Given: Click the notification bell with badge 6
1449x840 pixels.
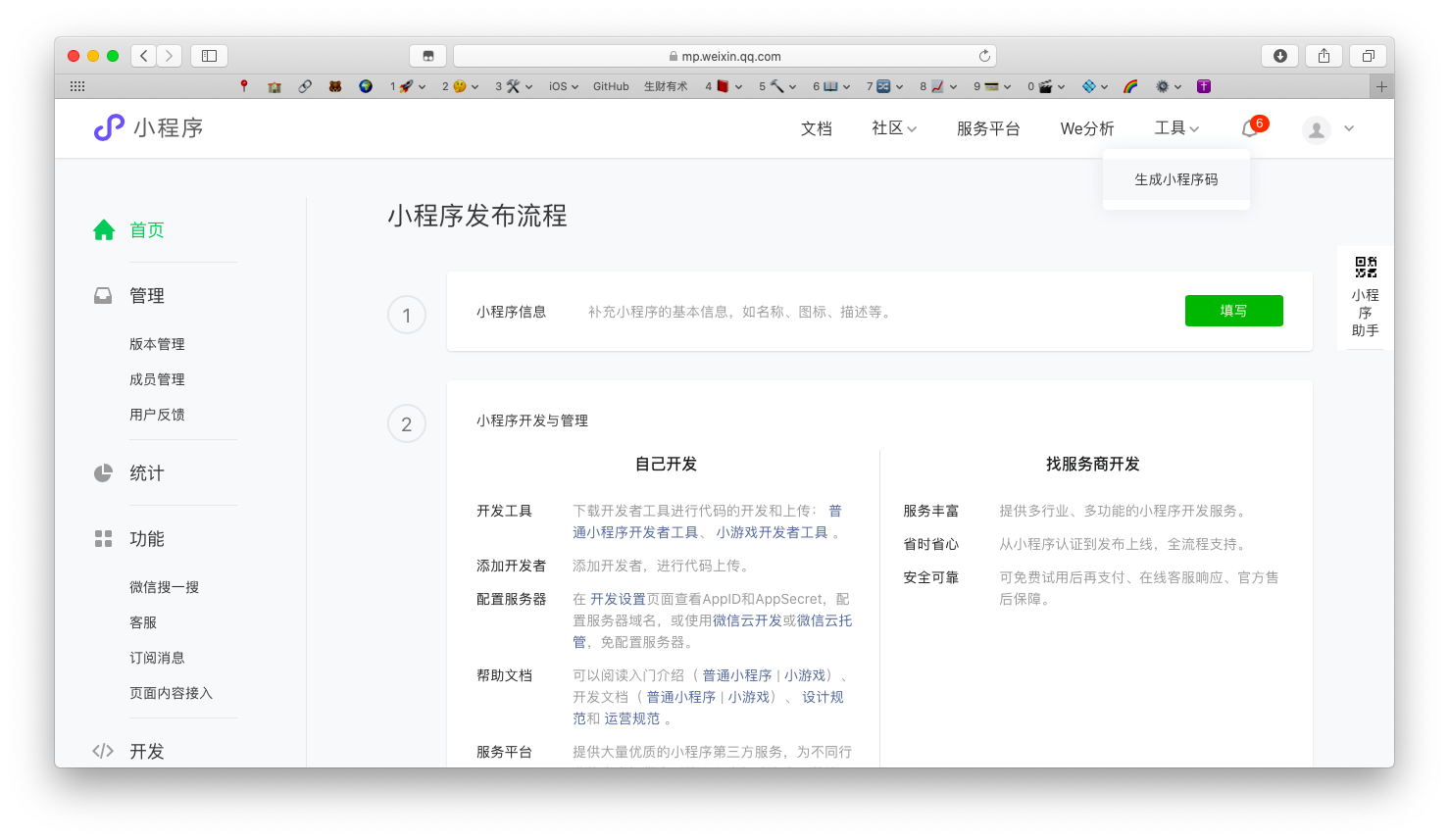Looking at the screenshot, I should pos(1251,128).
